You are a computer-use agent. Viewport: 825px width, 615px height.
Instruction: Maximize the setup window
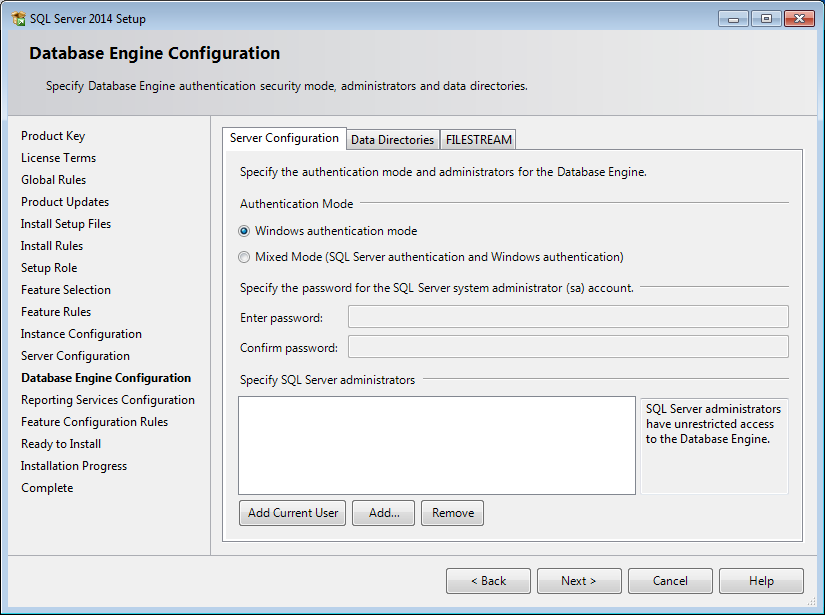click(x=766, y=19)
